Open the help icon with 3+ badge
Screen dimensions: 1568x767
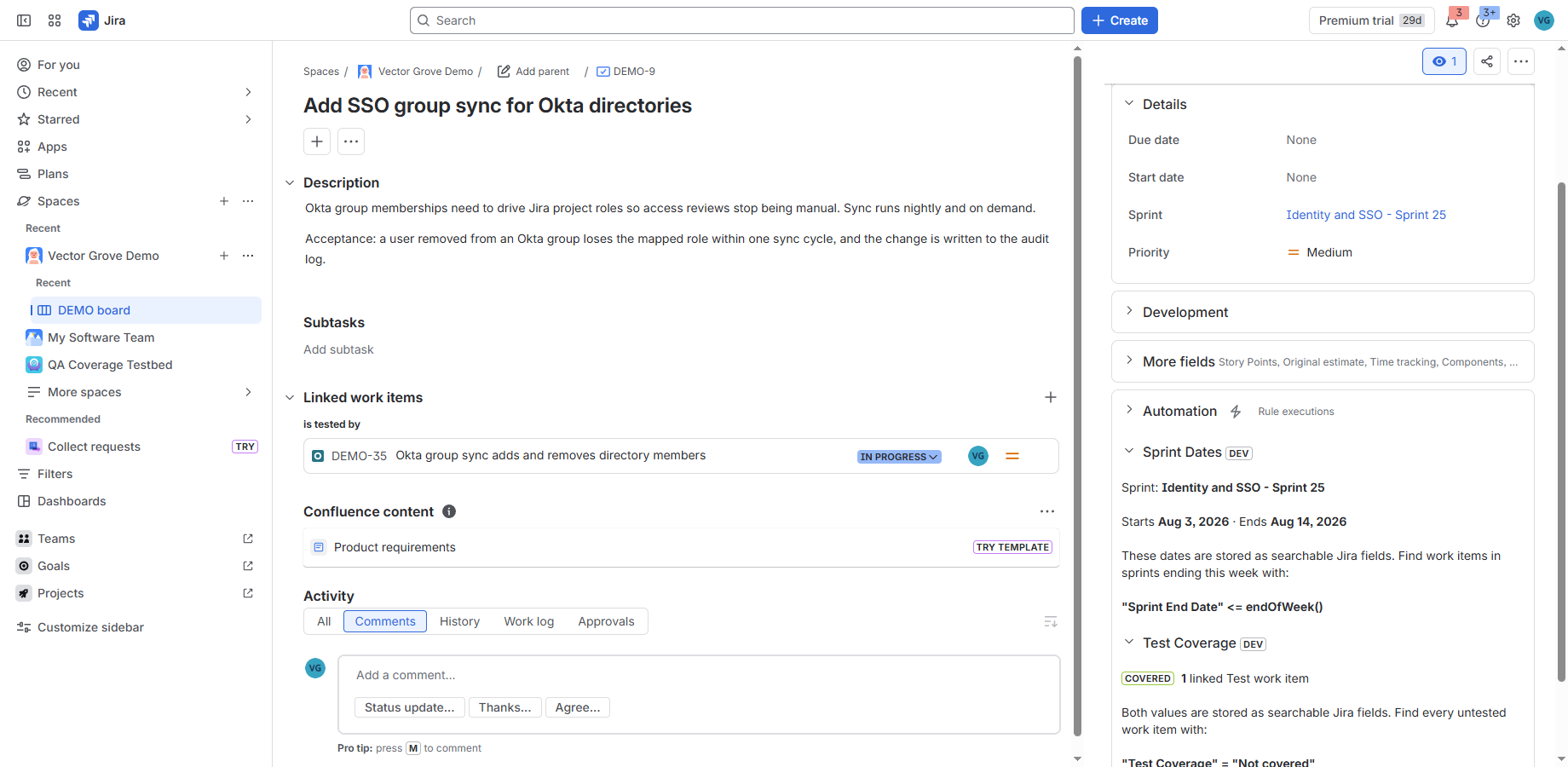1483,20
